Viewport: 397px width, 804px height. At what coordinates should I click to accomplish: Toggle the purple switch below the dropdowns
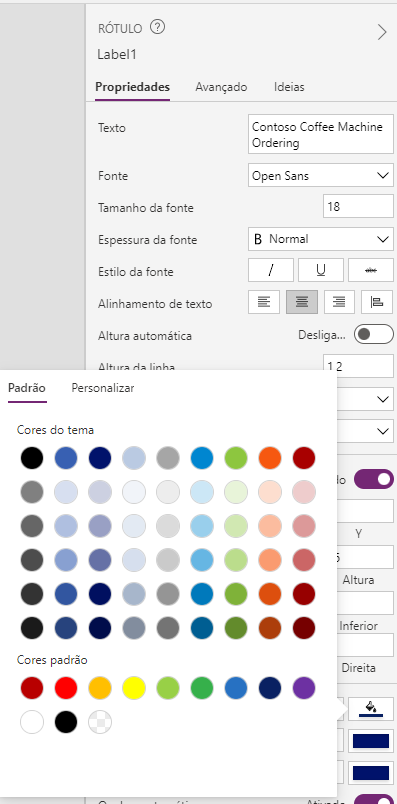tap(373, 479)
